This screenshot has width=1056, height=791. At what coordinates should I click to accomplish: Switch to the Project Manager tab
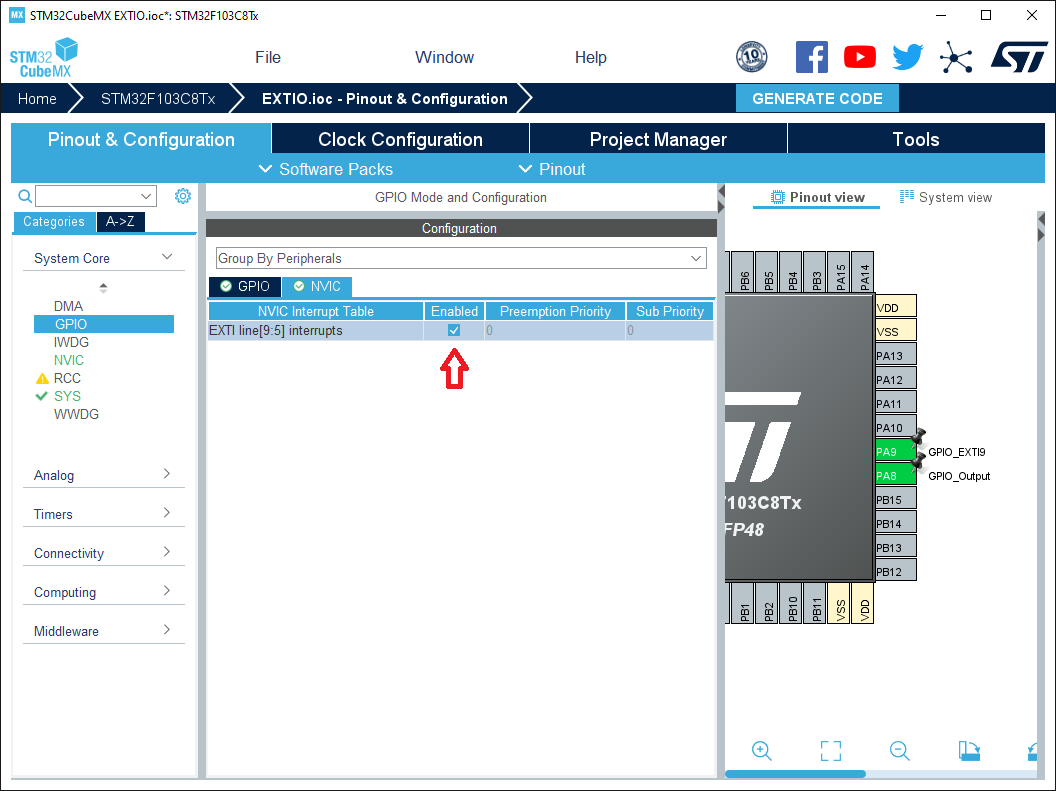658,139
